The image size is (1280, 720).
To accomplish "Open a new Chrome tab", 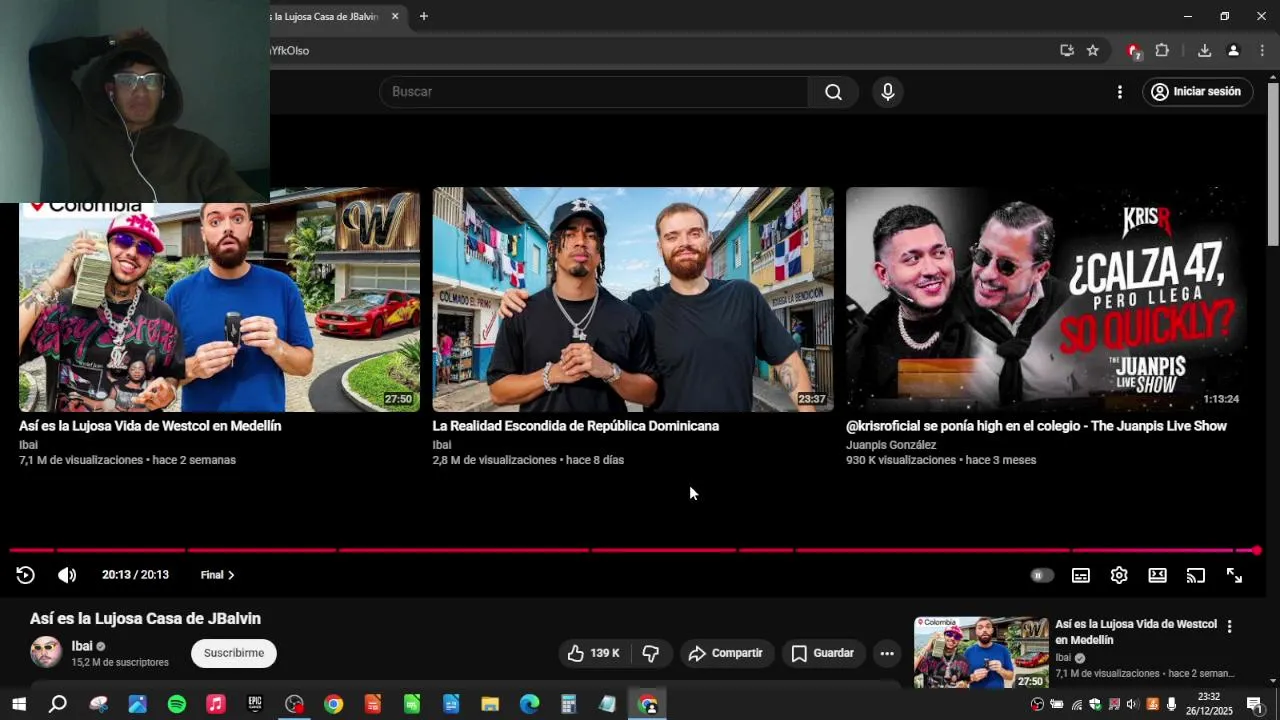I will pyautogui.click(x=424, y=16).
